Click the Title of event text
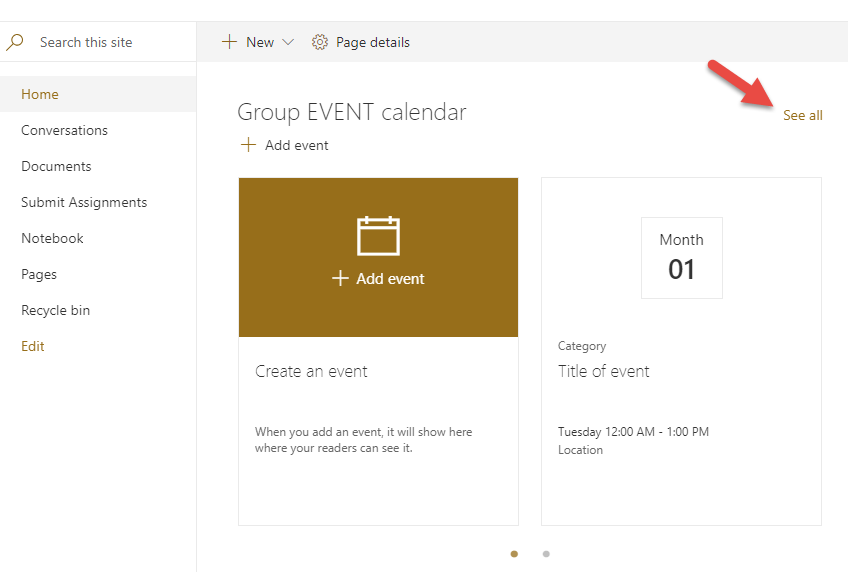Viewport: 848px width, 572px height. point(604,371)
